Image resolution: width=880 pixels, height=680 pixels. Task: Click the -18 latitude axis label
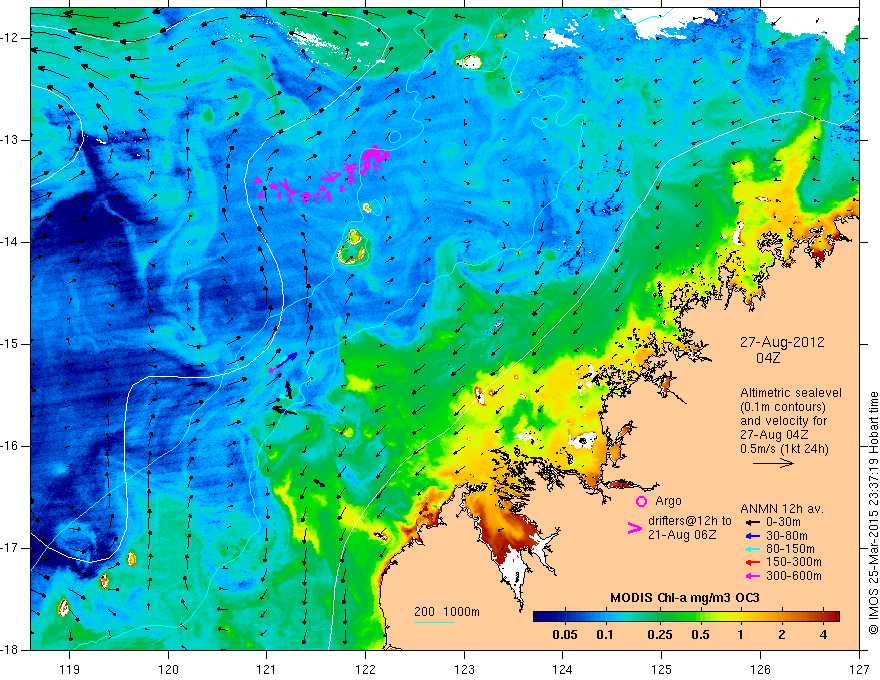(x=10, y=650)
